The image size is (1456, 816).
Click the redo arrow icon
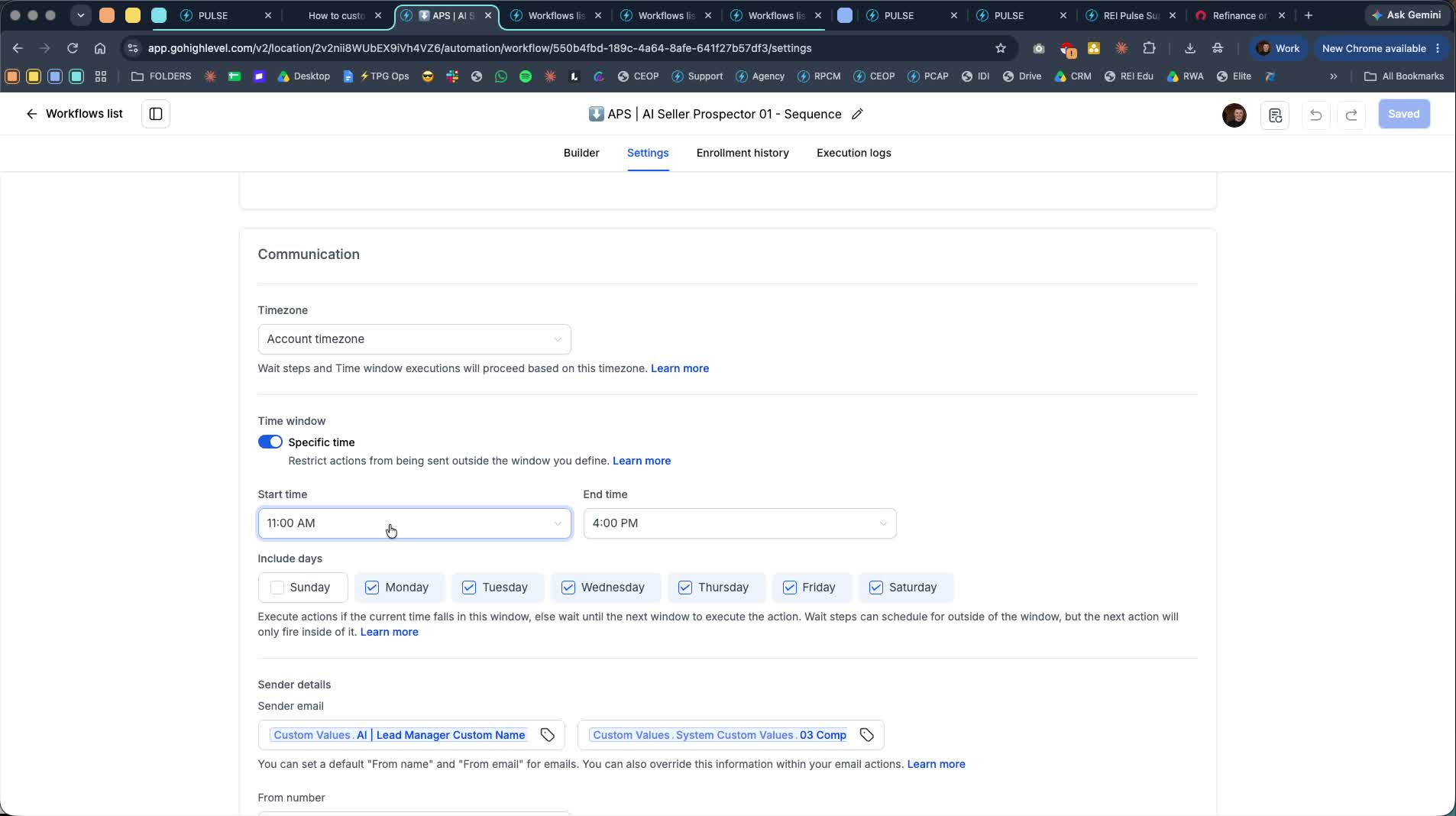tap(1351, 115)
